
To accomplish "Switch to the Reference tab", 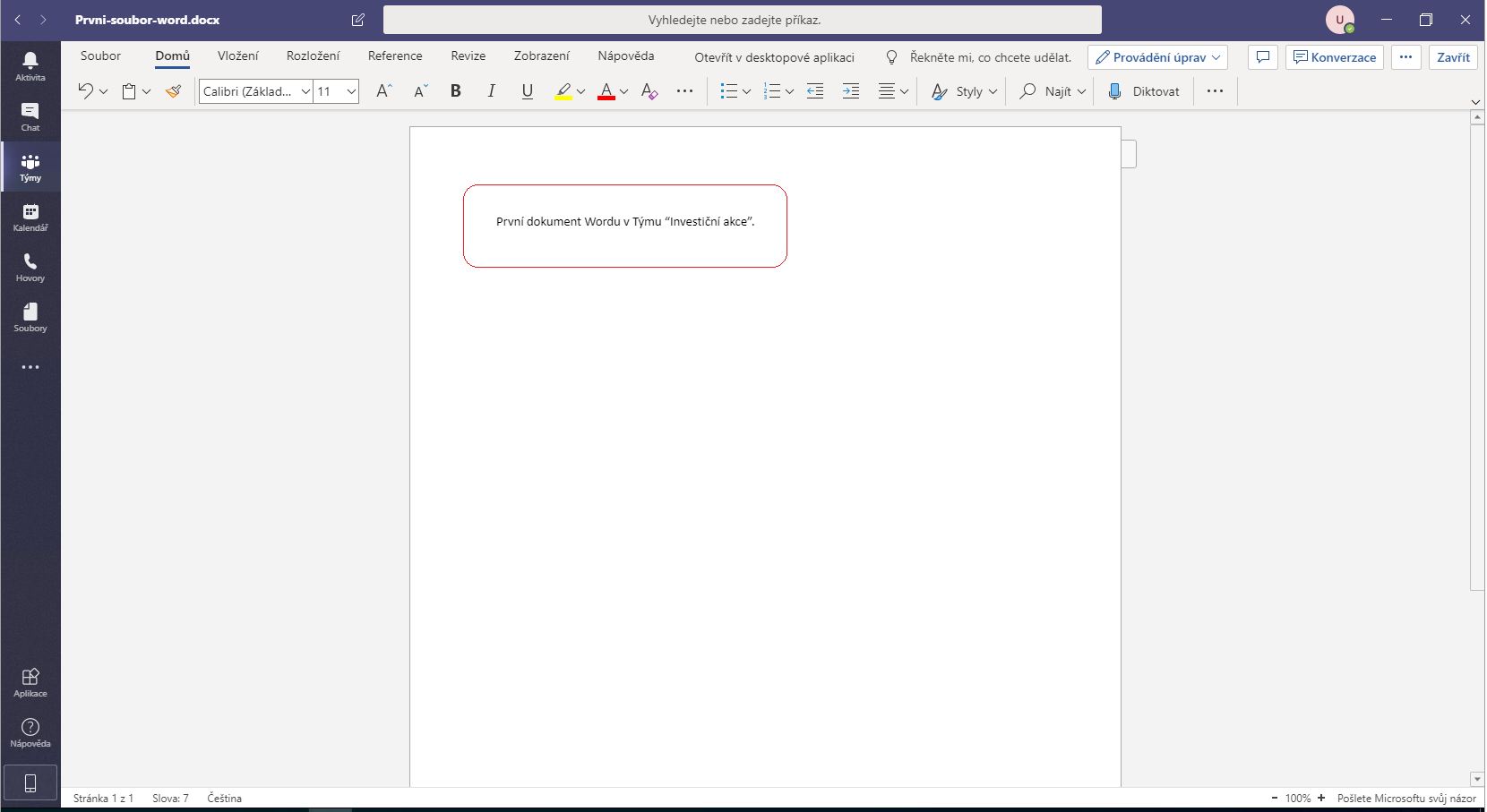I will click(395, 56).
